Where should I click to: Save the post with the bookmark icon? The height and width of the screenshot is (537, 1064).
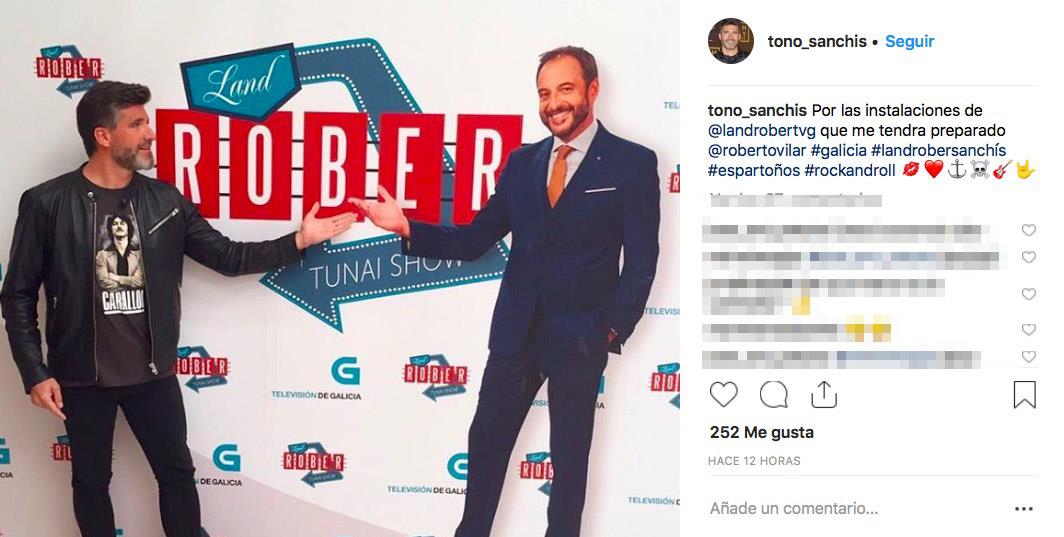pos(1025,394)
